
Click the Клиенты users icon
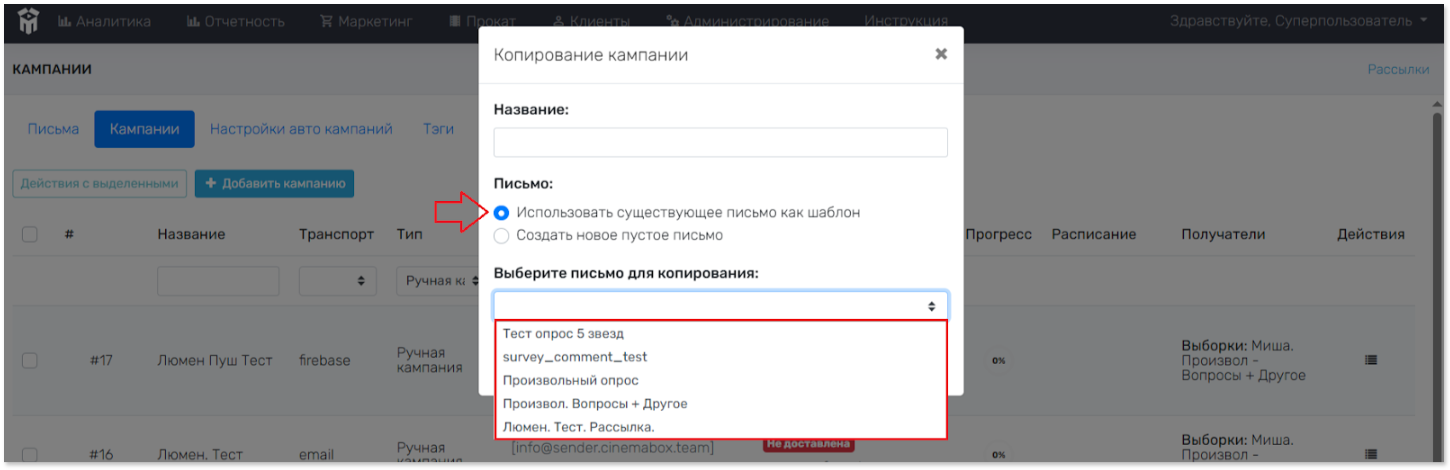[561, 21]
